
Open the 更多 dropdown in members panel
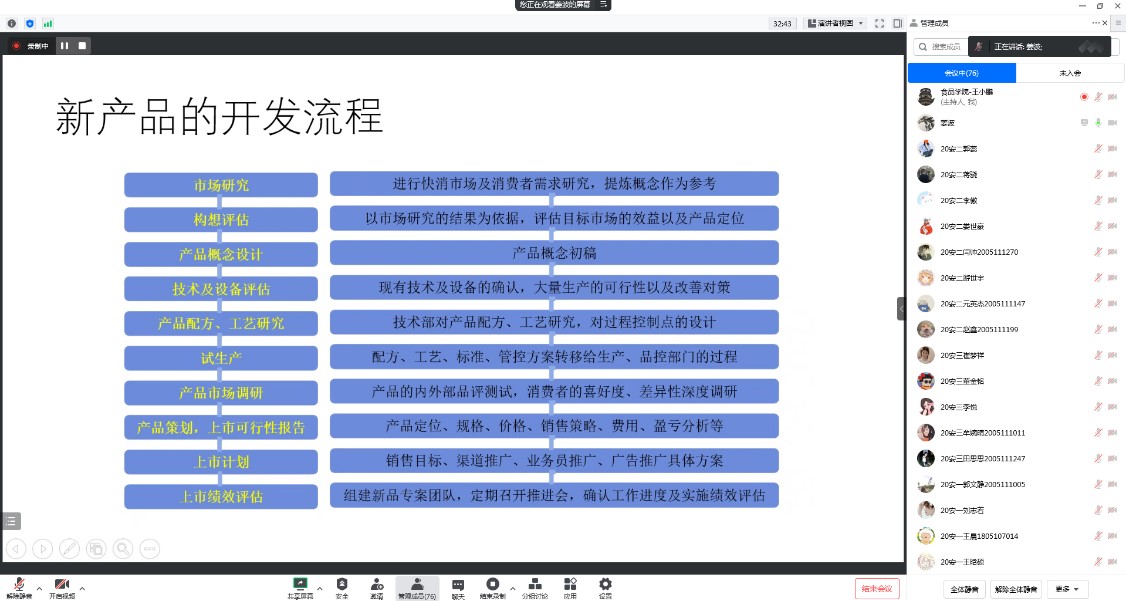pyautogui.click(x=1067, y=589)
